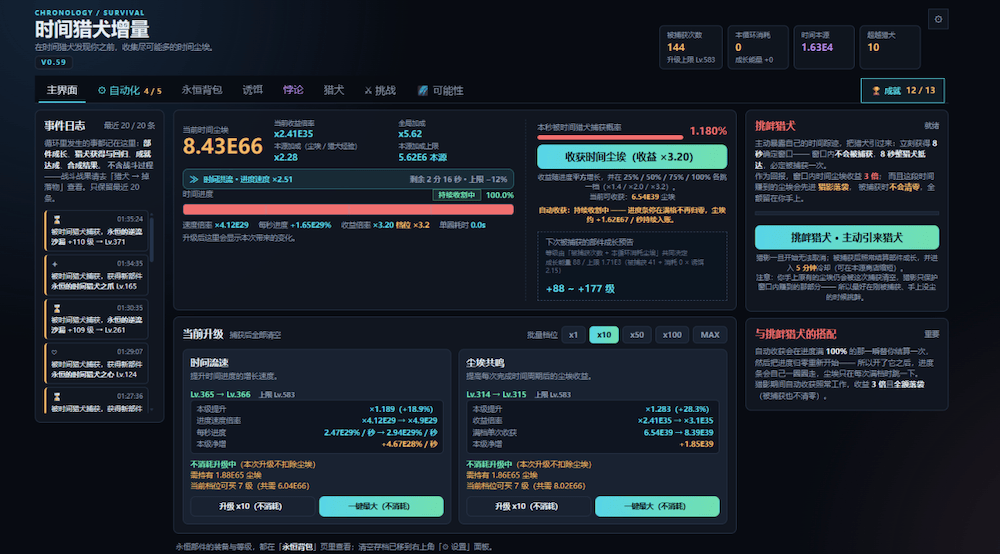Click the 事件日志 heading
Viewport: 1000px width, 554px height.
point(64,126)
